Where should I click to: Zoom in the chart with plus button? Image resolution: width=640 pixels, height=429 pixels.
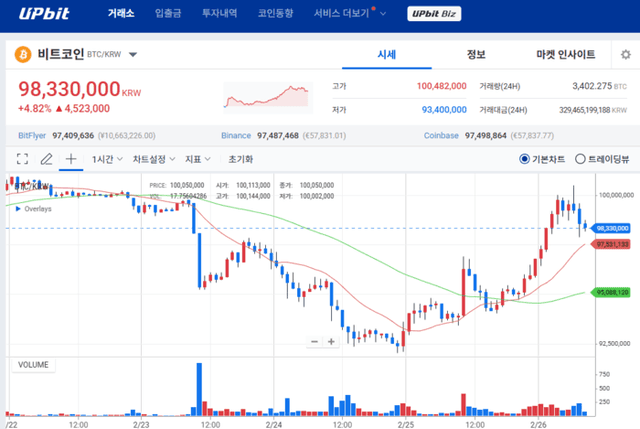coord(331,342)
